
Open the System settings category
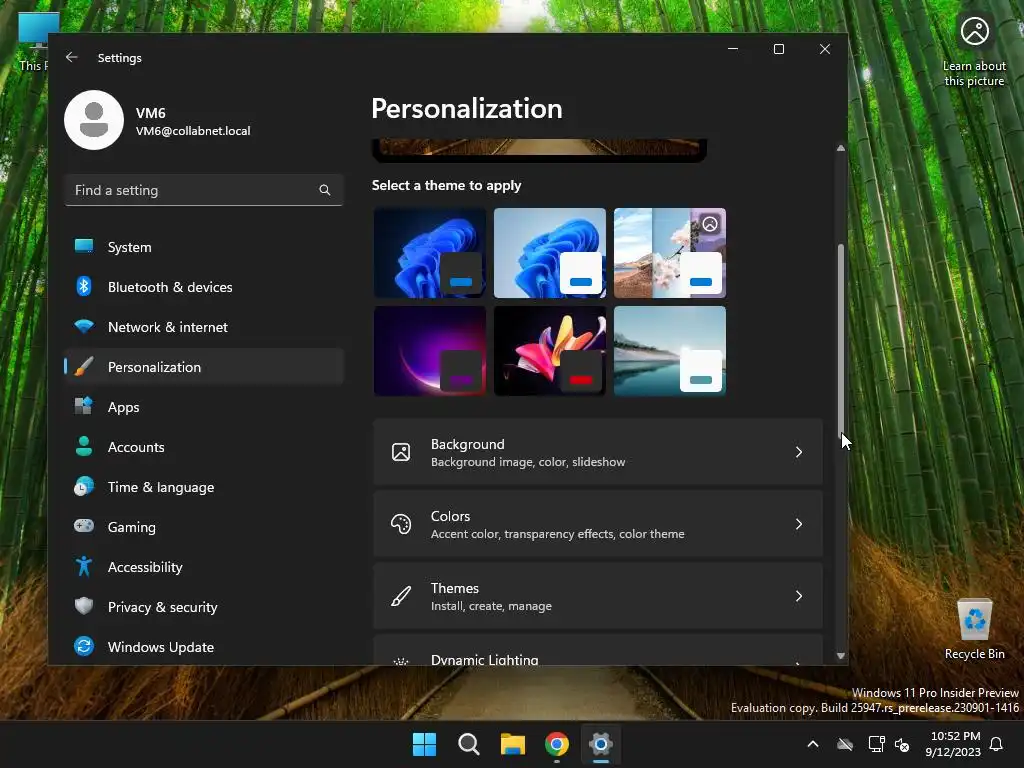point(204,247)
